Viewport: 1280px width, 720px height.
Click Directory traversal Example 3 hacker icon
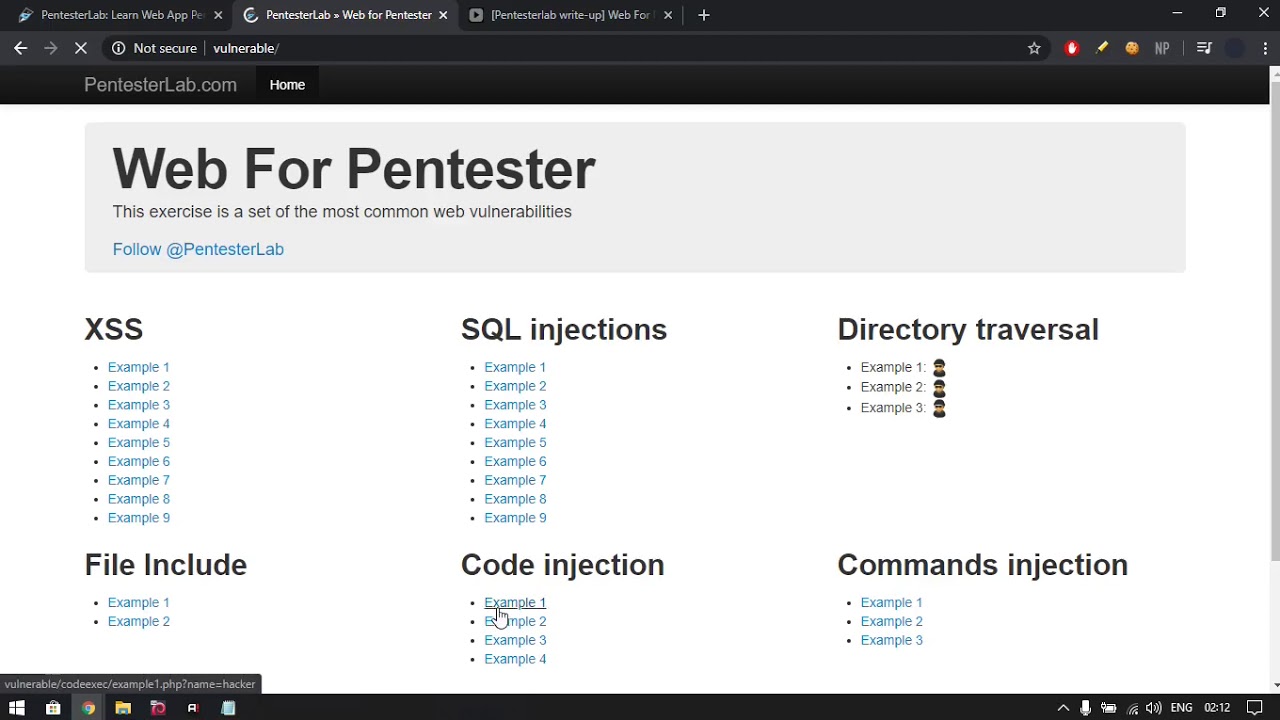pyautogui.click(x=939, y=408)
